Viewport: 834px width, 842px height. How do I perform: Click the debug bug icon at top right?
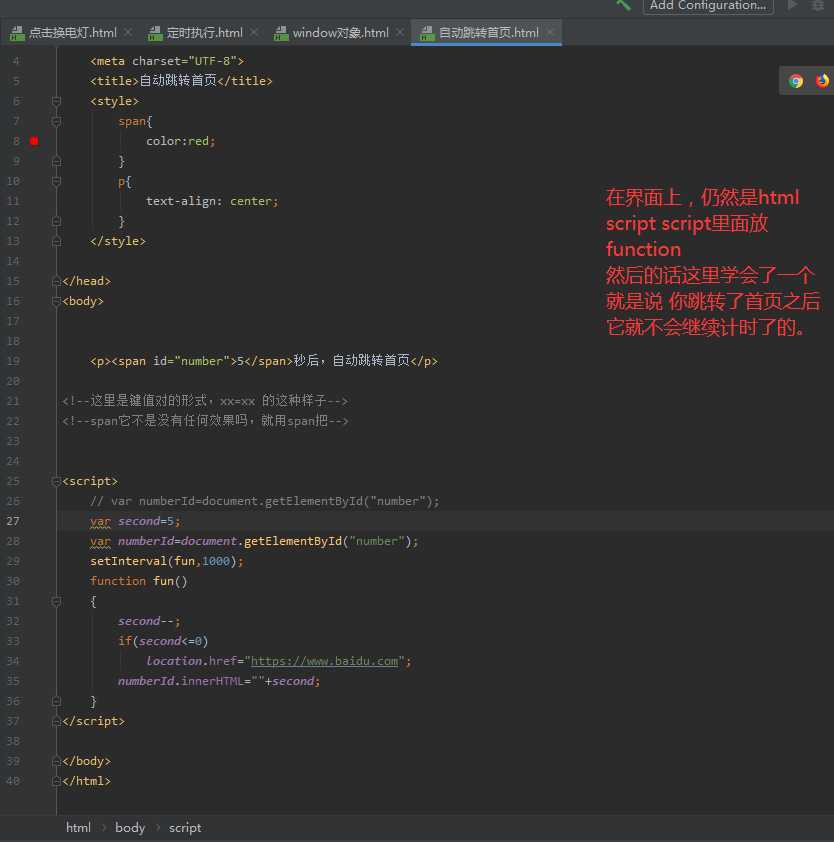818,5
